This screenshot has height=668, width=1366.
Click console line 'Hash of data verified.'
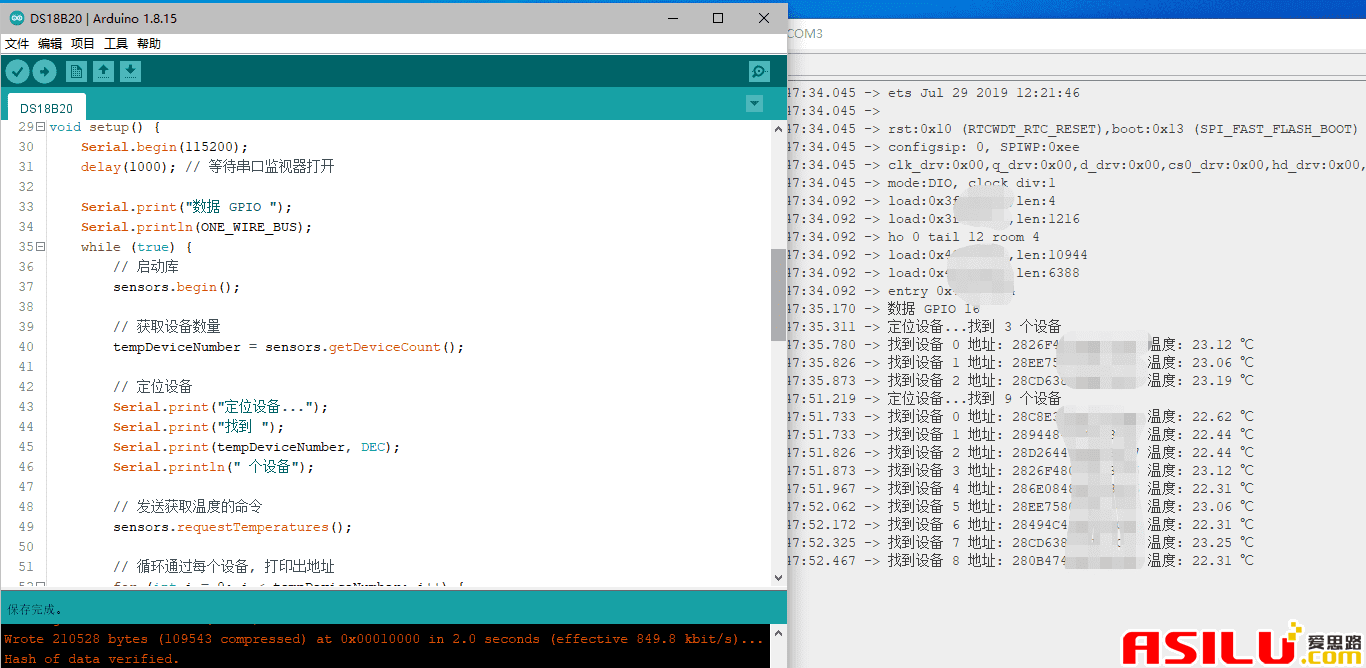pyautogui.click(x=91, y=659)
